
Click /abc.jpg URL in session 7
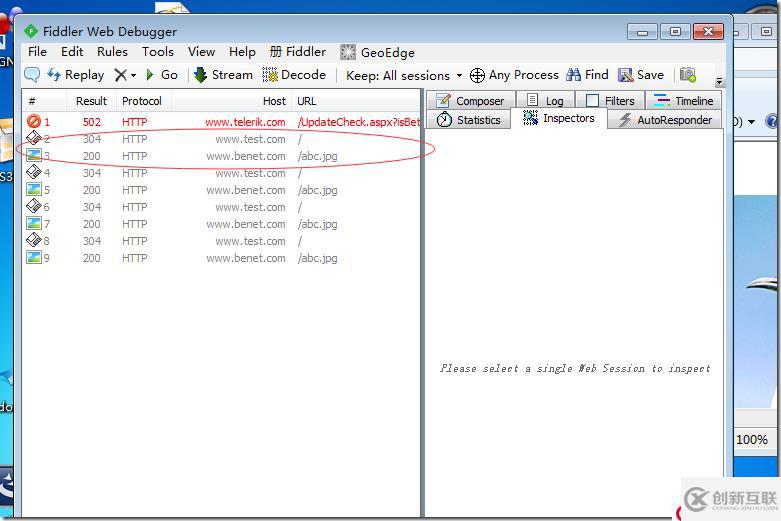317,224
